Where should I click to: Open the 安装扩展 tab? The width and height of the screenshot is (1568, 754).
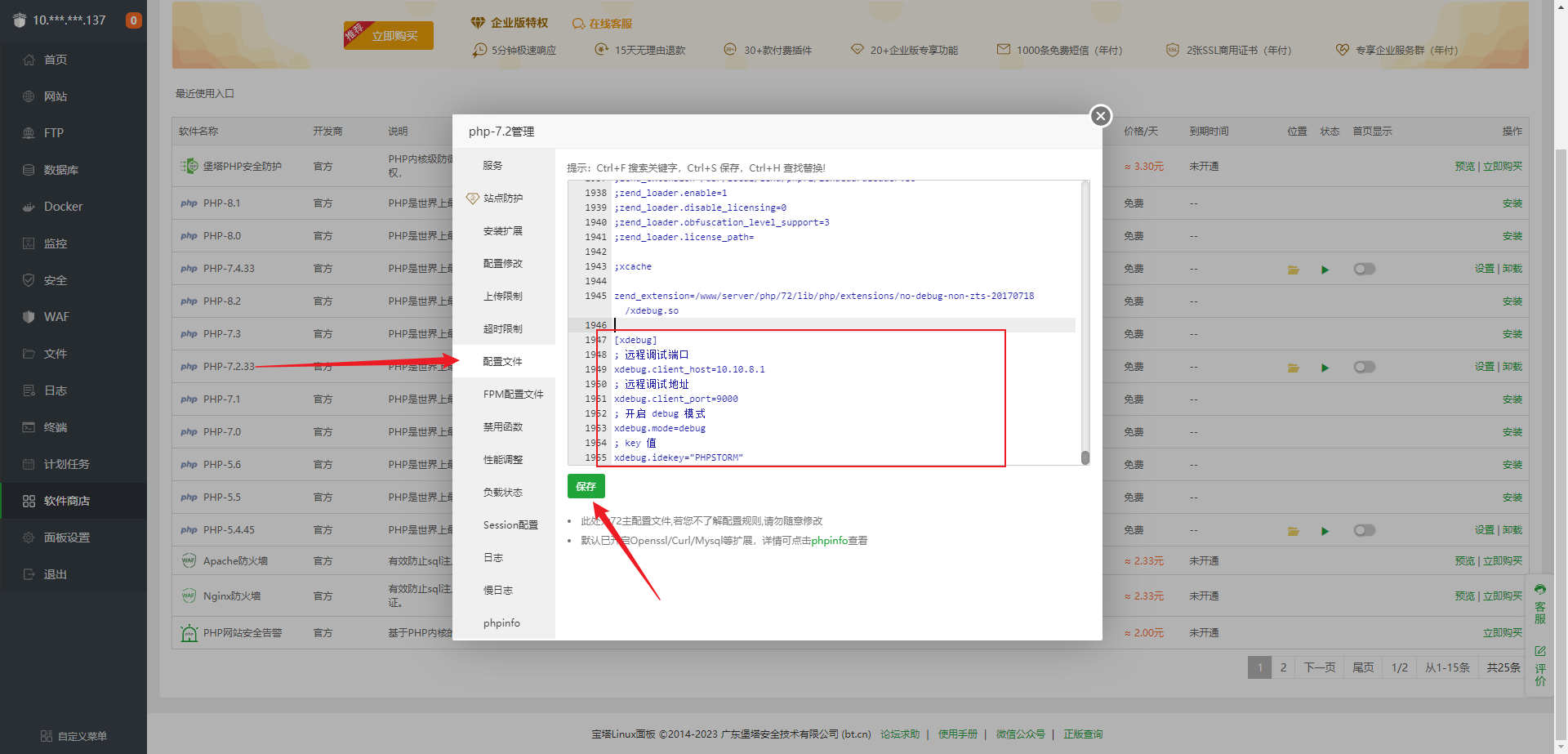click(x=504, y=230)
